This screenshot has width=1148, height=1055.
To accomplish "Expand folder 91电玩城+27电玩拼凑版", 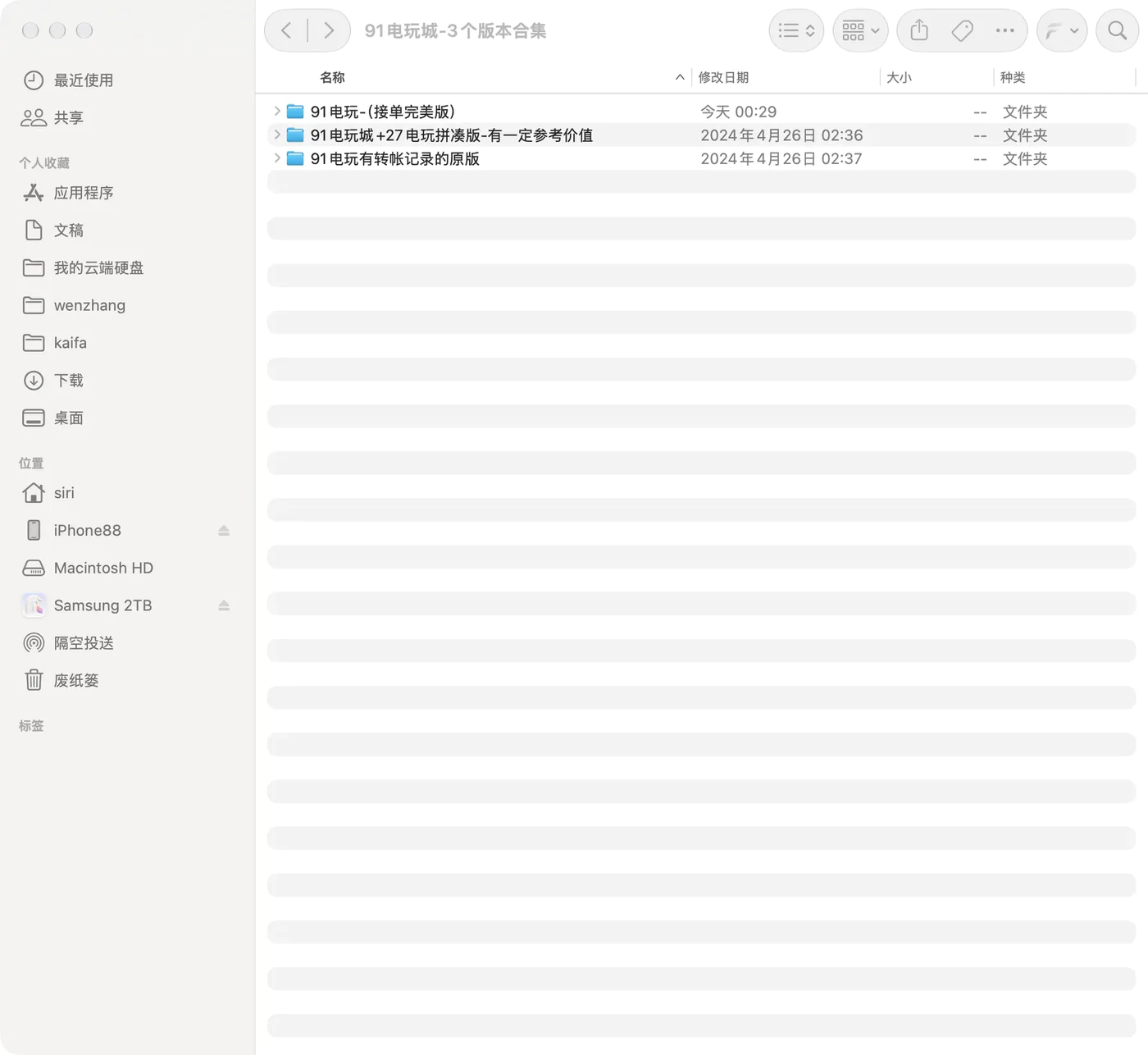I will 277,135.
